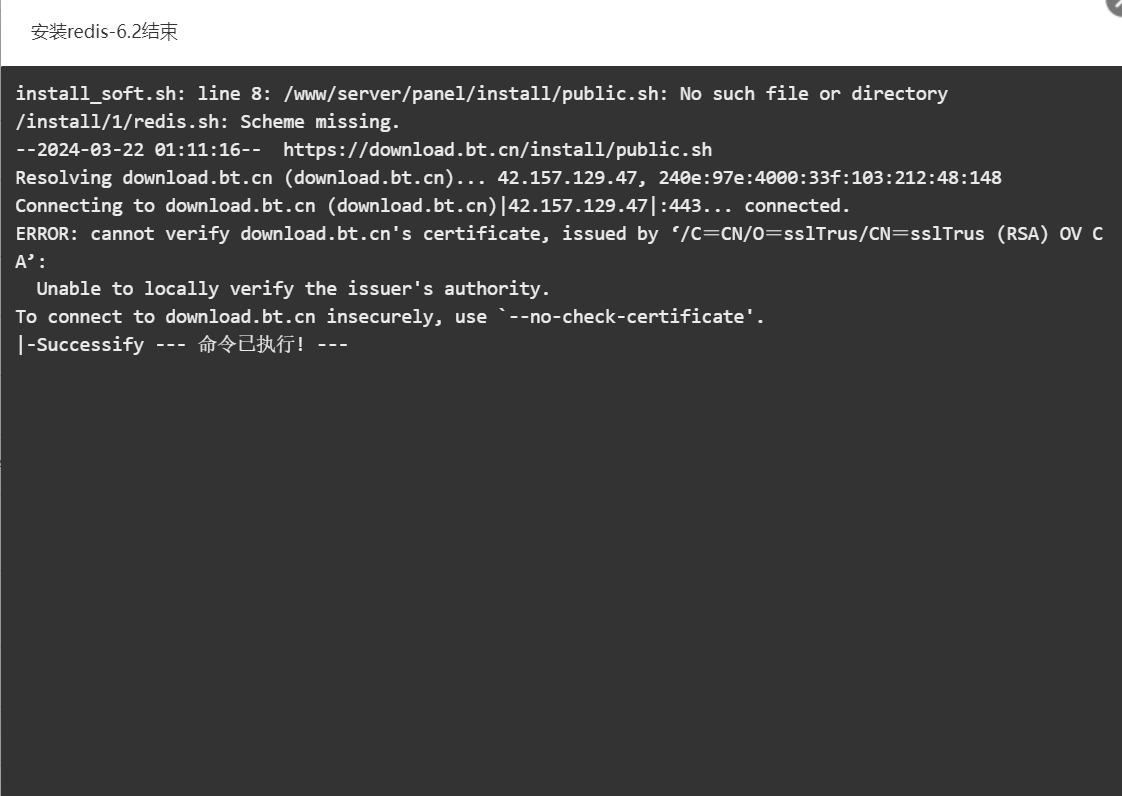Screen dimensions: 1122x796
Task: Click the Connecting to download.bt.cn line
Action: (433, 205)
